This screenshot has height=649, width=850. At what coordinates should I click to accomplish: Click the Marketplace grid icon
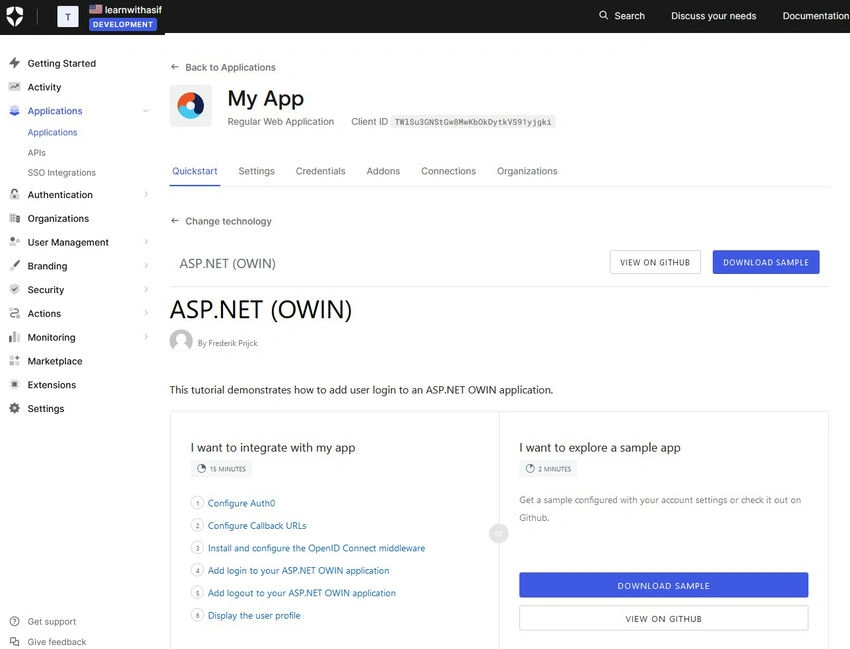(15, 361)
